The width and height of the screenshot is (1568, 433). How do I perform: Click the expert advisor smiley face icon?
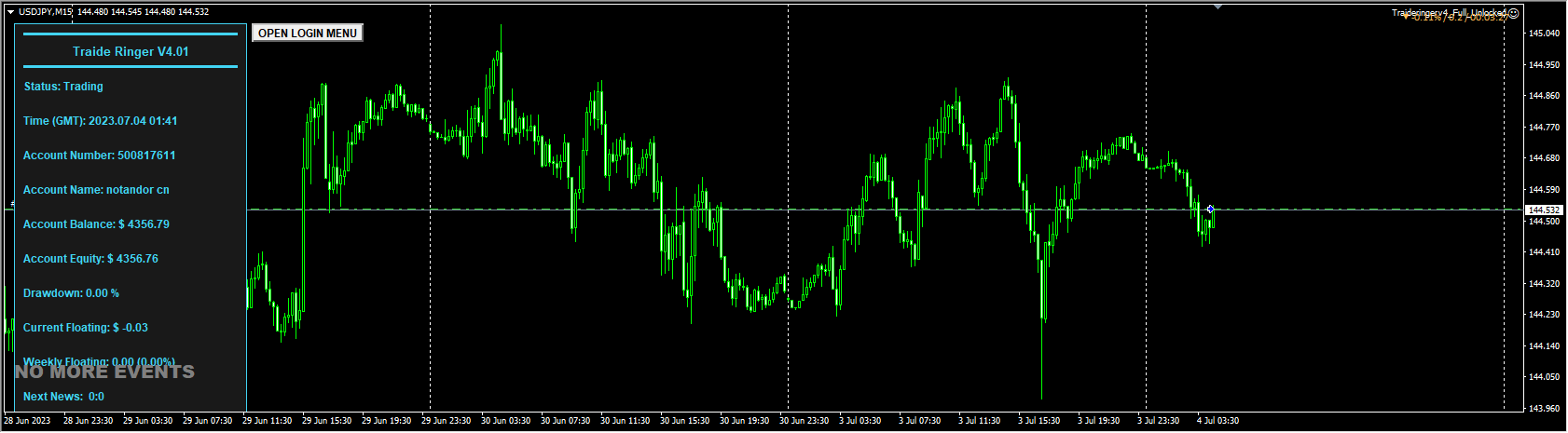pos(1514,13)
